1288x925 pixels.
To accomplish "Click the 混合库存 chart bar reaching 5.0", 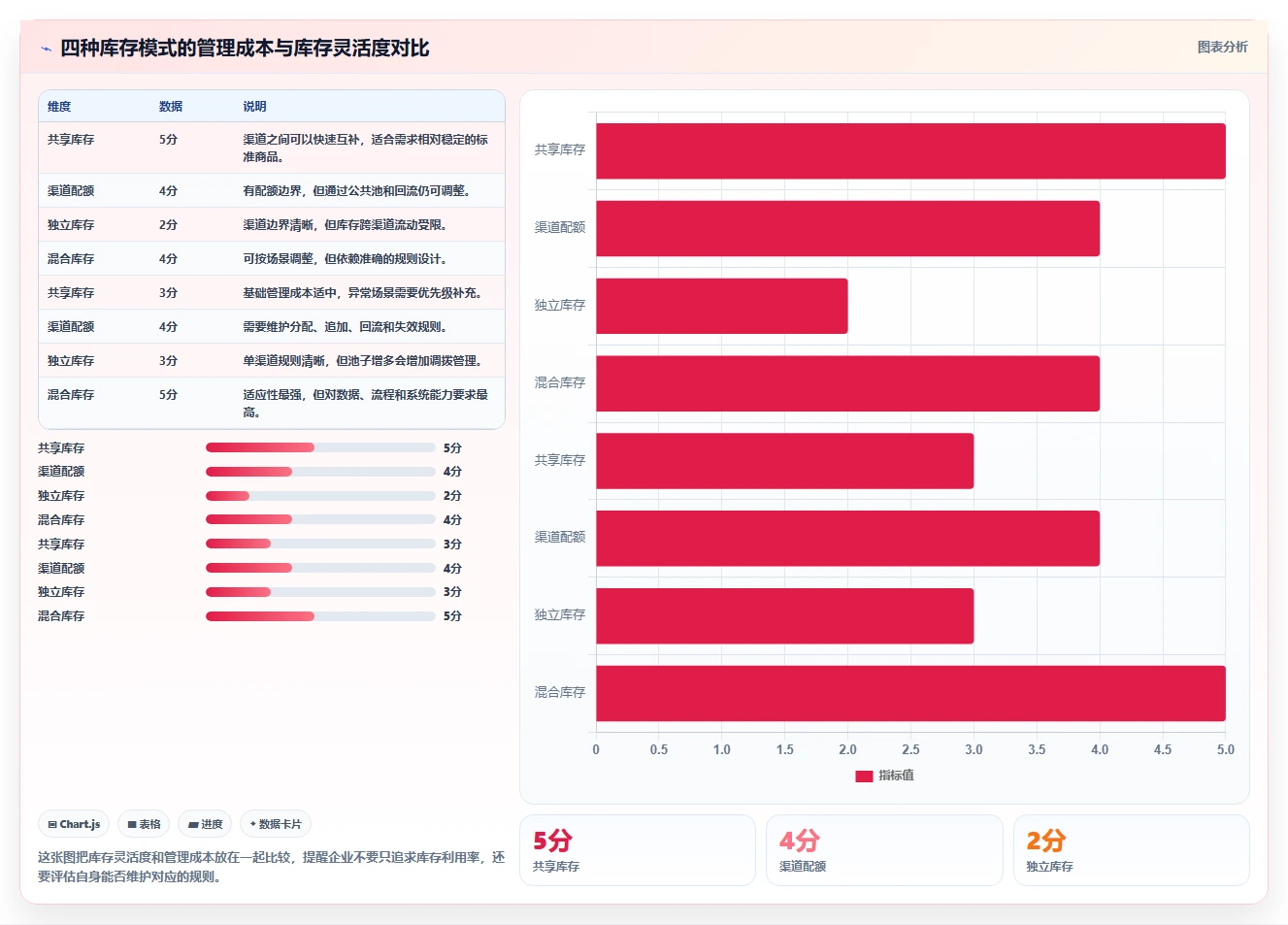I will (x=910, y=693).
